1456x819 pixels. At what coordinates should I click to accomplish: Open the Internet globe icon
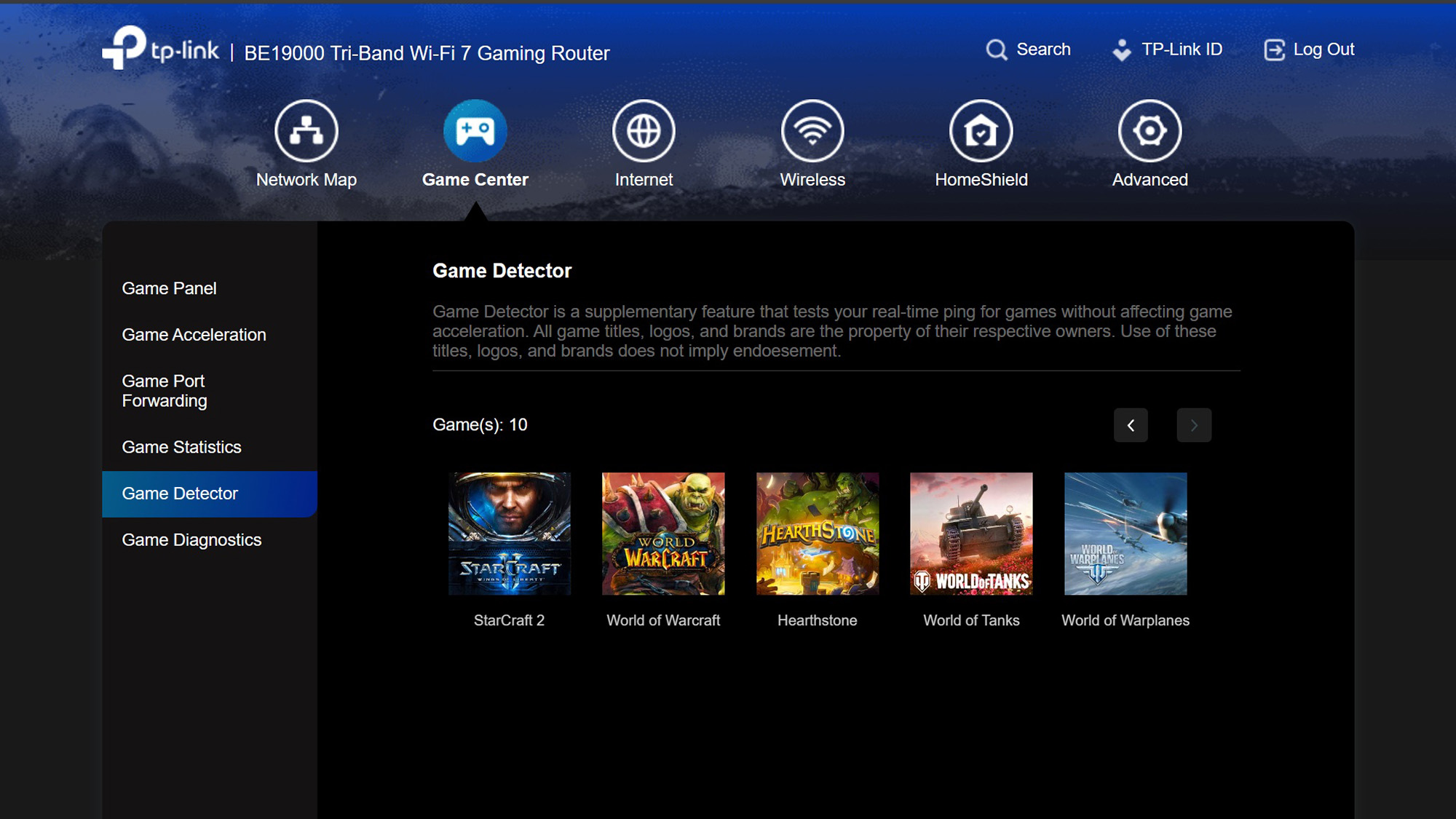[644, 131]
